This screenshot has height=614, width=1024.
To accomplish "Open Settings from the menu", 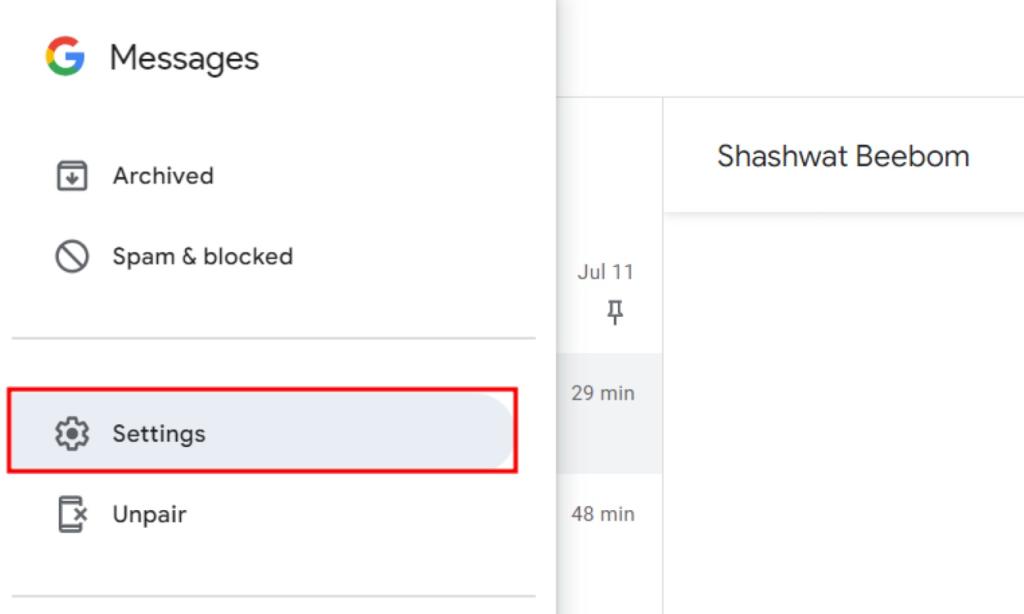I will point(160,433).
